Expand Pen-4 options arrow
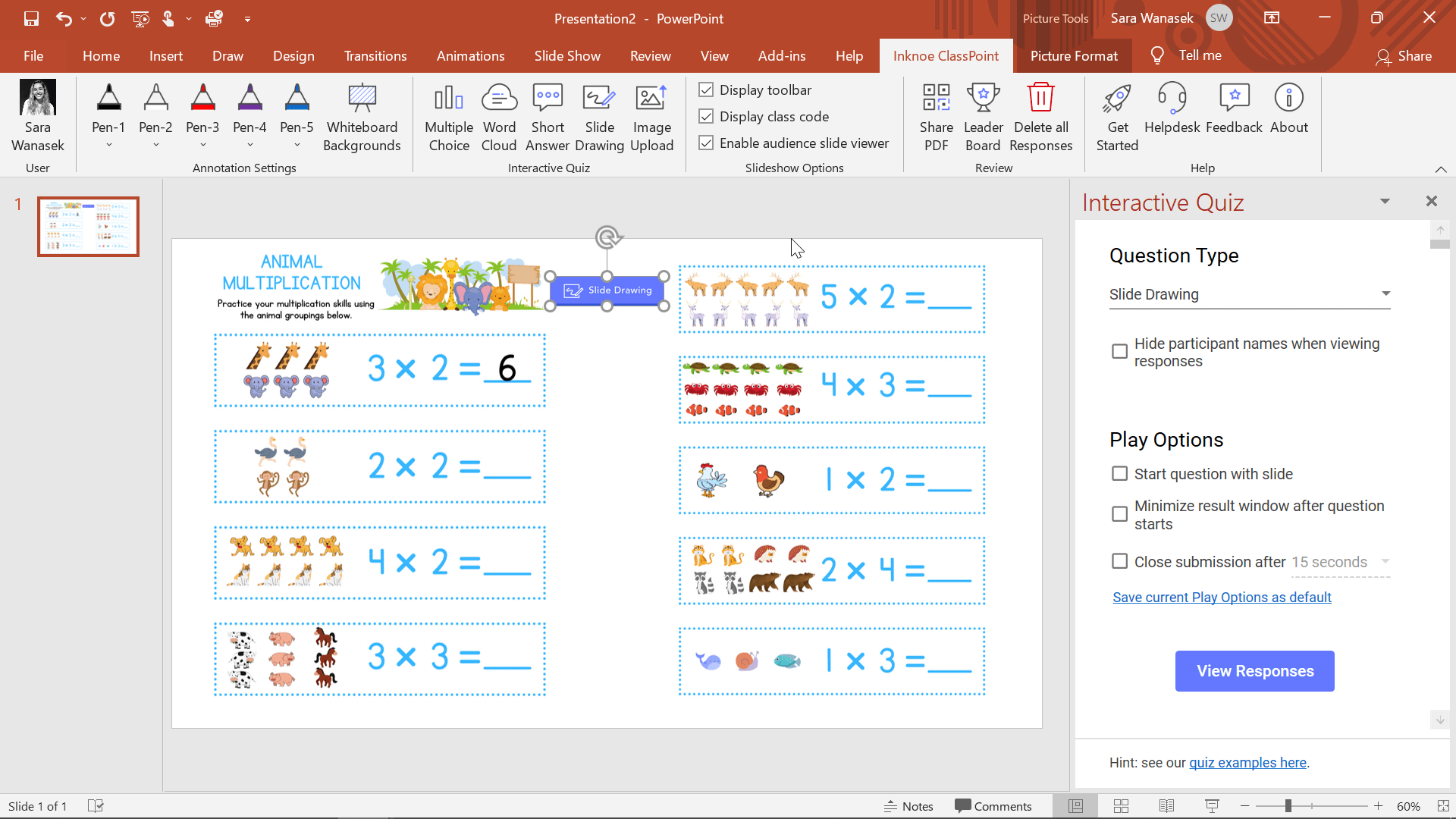 pyautogui.click(x=249, y=145)
